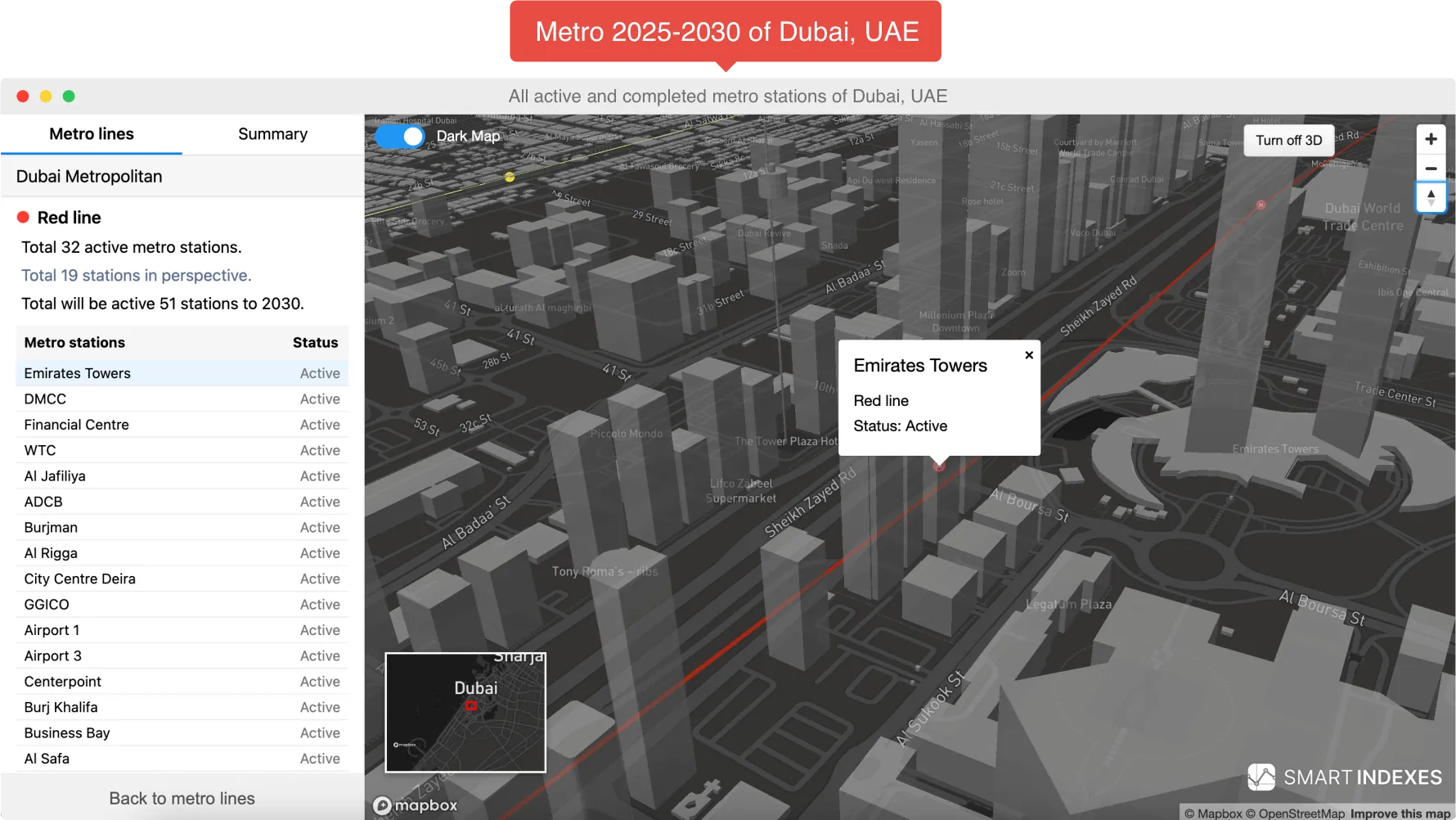Zoom out of the map

pos(1431,168)
